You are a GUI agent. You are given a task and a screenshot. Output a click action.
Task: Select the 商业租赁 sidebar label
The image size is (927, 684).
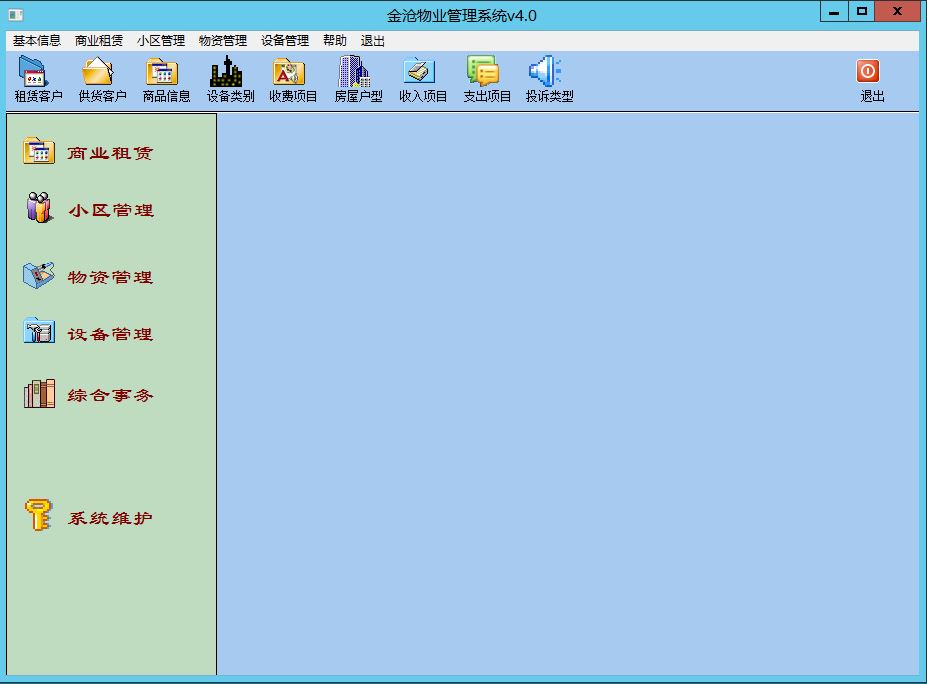point(110,154)
